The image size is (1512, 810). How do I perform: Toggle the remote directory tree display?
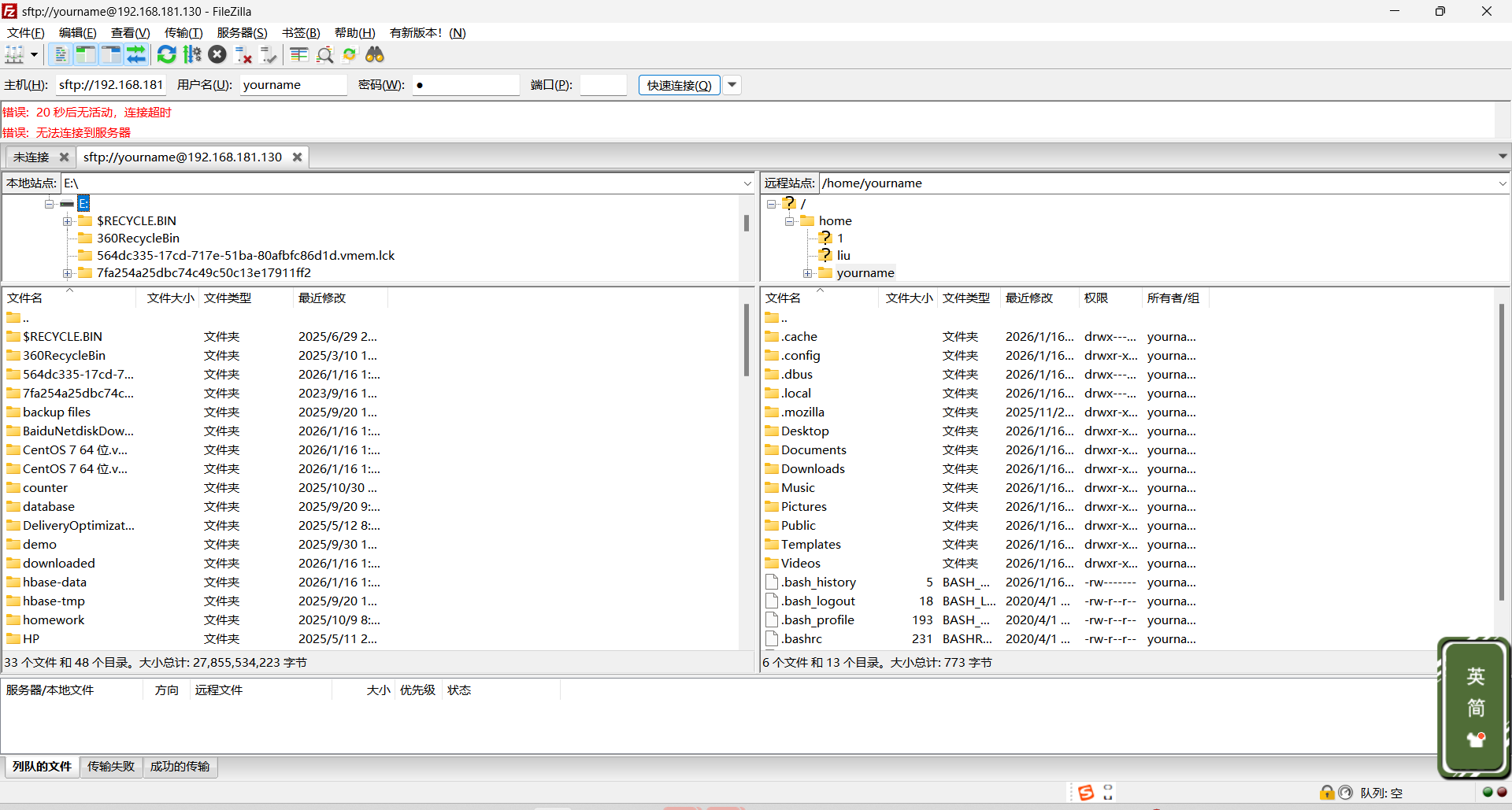pos(111,54)
